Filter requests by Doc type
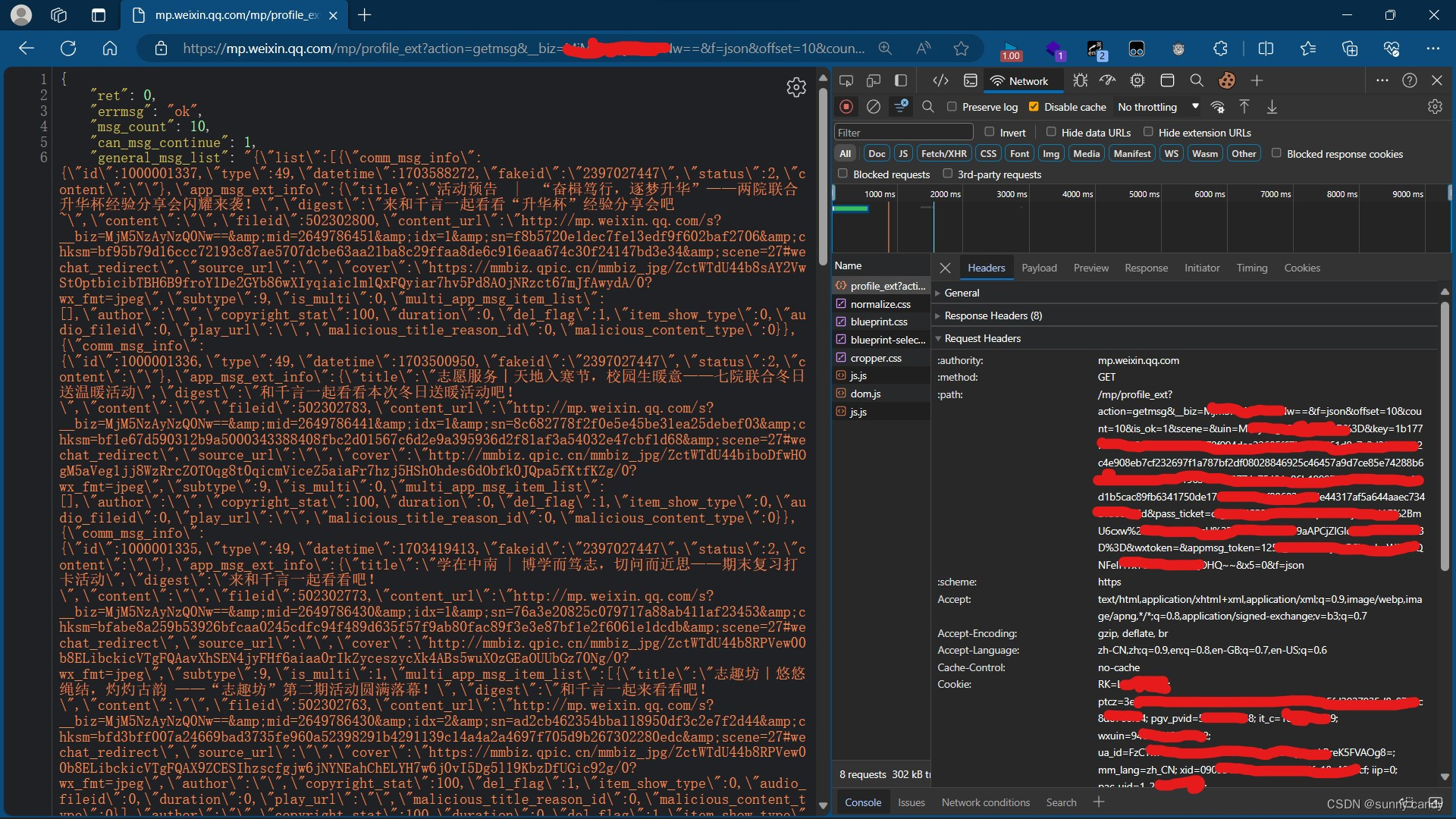Image resolution: width=1456 pixels, height=819 pixels. coord(877,153)
